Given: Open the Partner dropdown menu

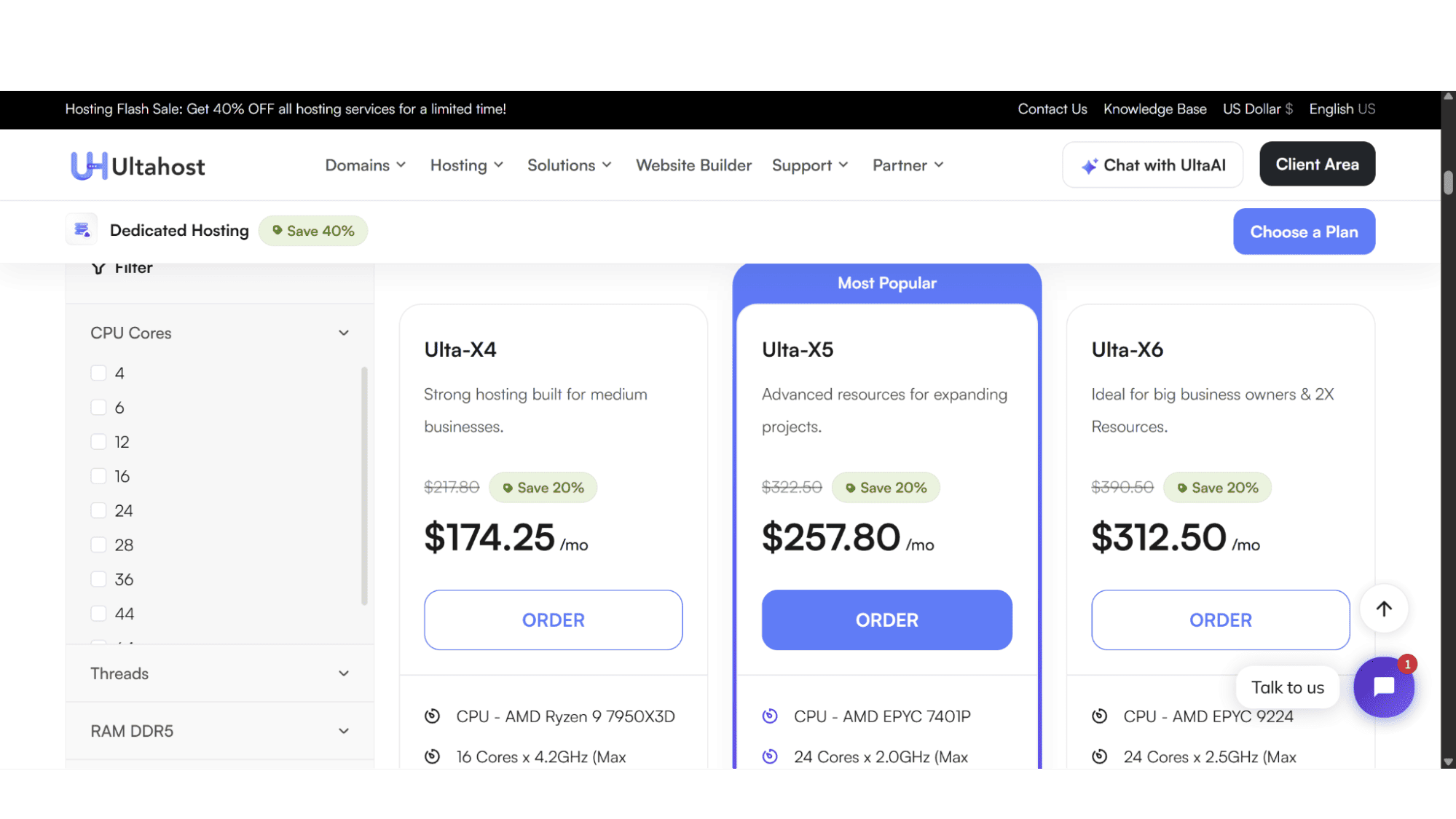Looking at the screenshot, I should (x=908, y=165).
